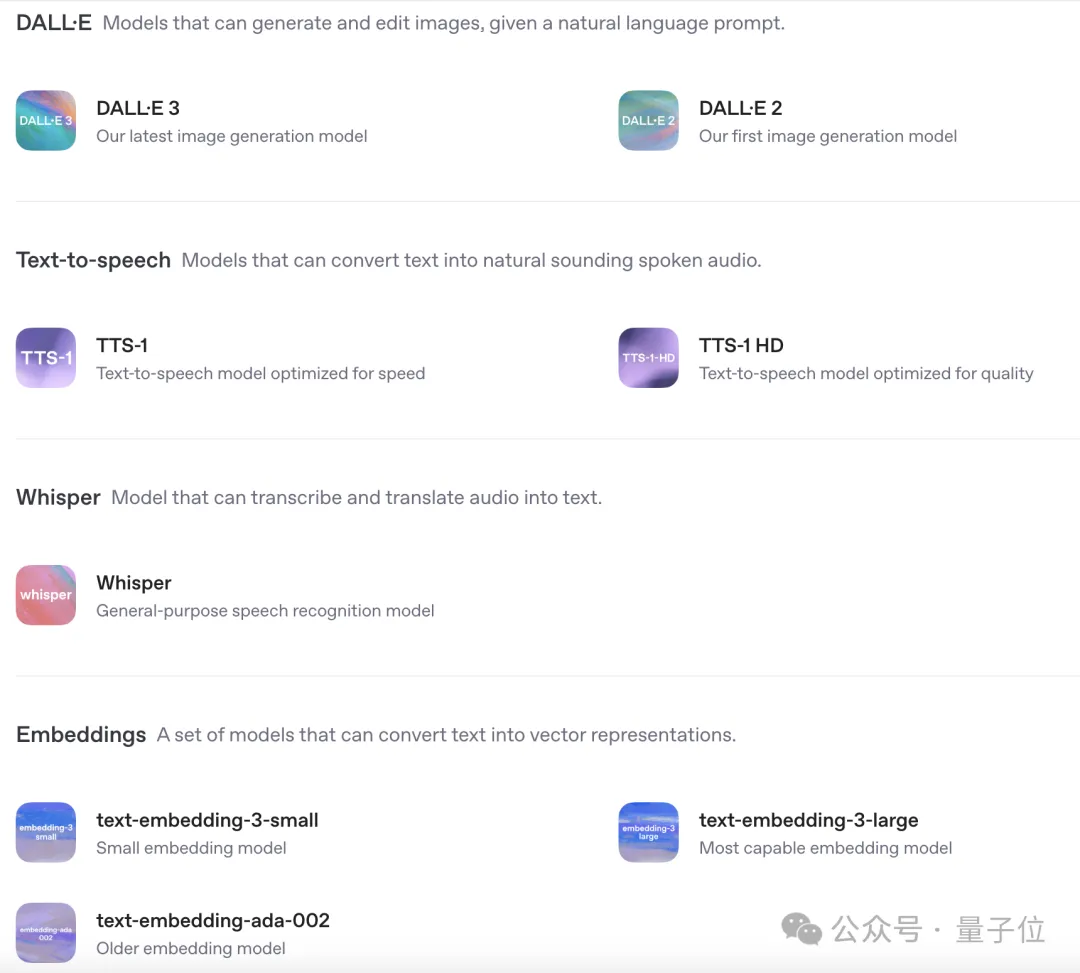Select the TTS-1-HD model icon

click(648, 358)
